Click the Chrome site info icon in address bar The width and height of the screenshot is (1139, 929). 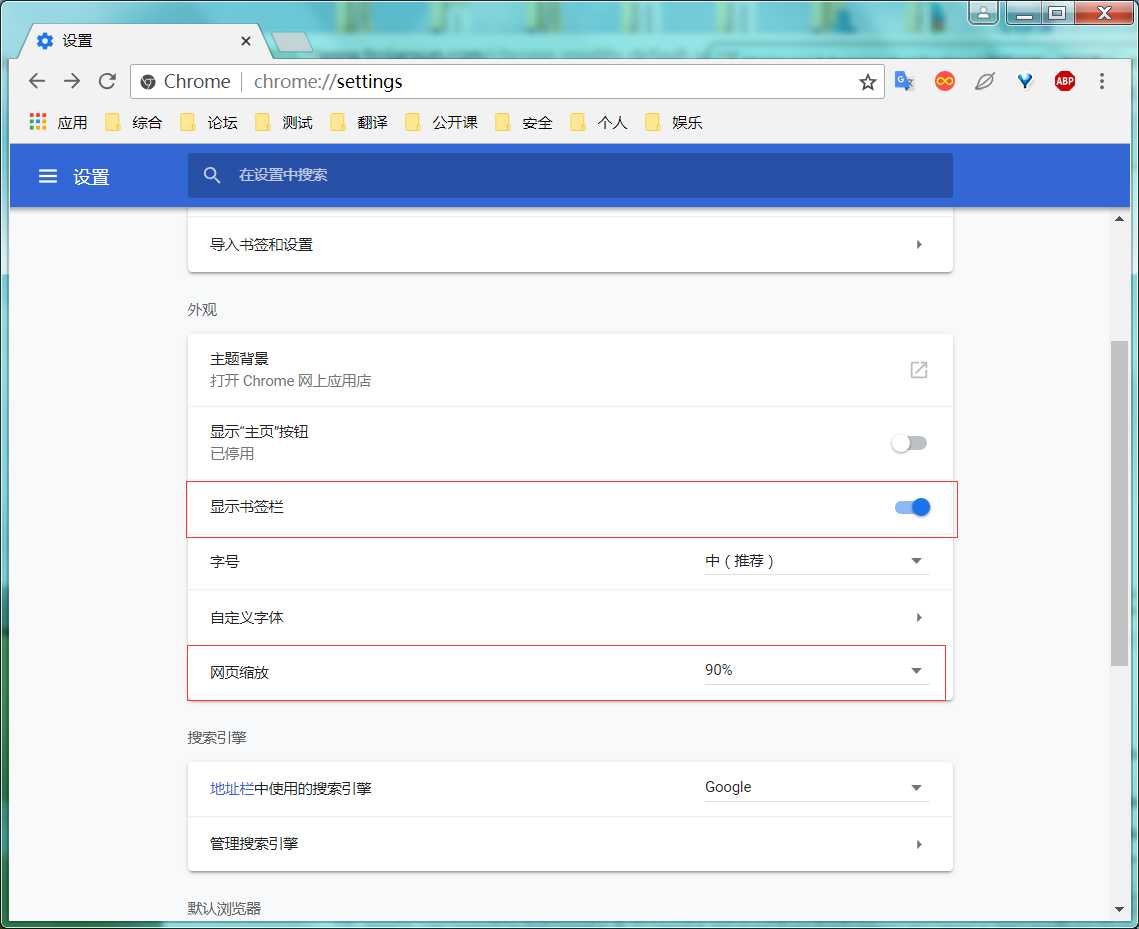point(148,82)
